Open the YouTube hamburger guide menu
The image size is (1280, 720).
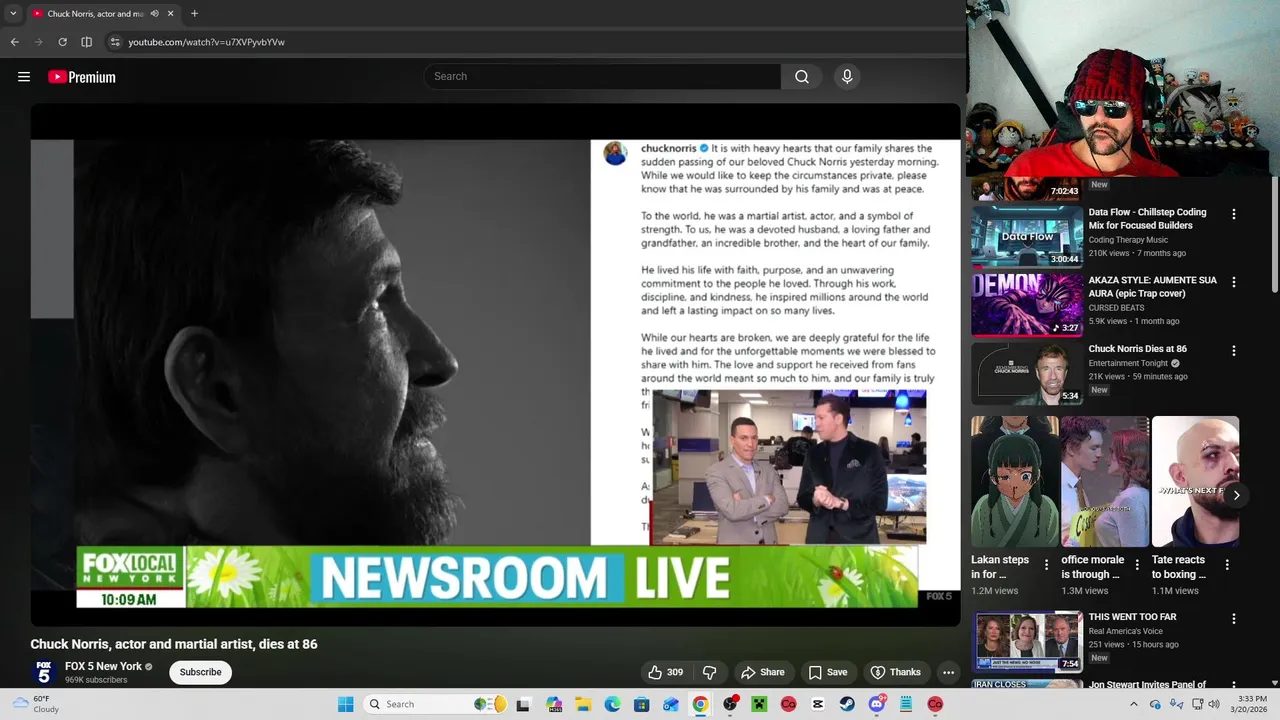[x=24, y=77]
